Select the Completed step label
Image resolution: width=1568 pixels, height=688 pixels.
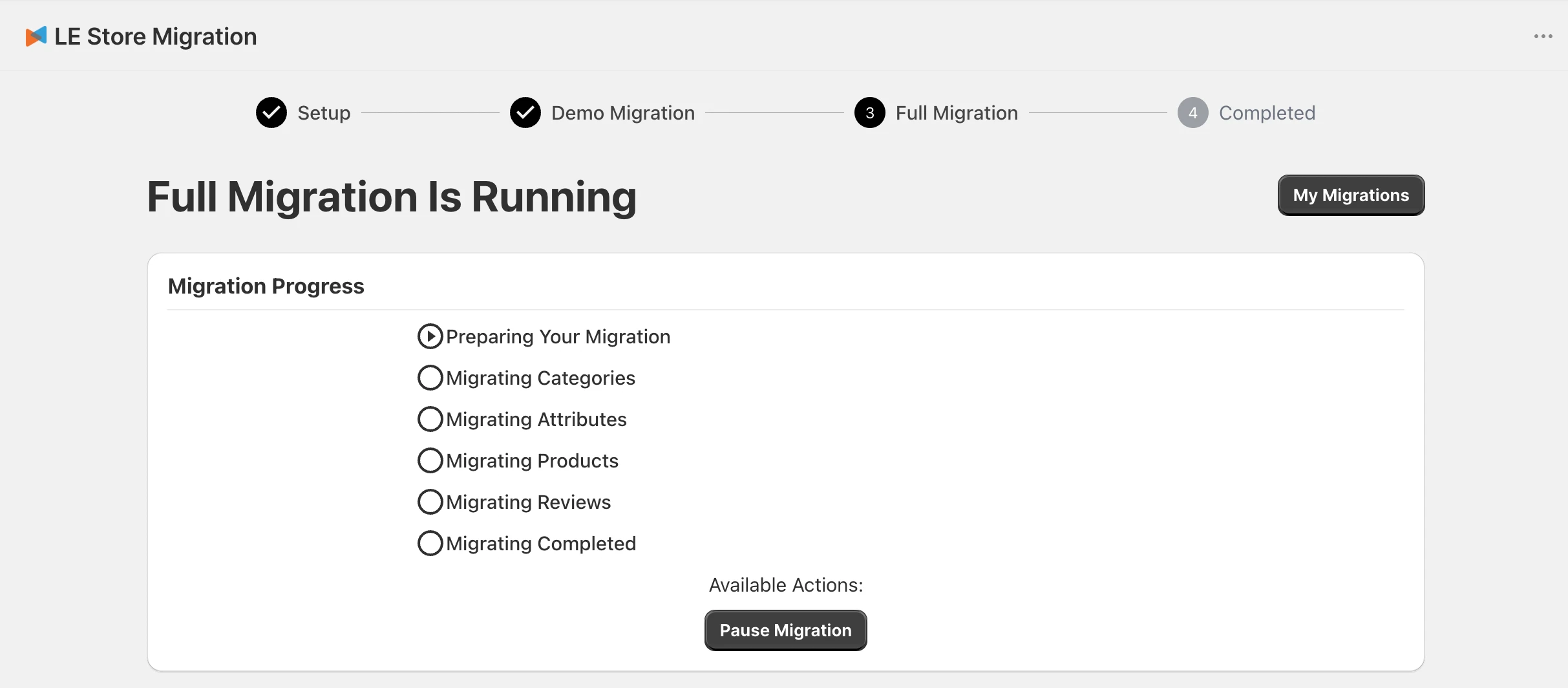[x=1267, y=112]
